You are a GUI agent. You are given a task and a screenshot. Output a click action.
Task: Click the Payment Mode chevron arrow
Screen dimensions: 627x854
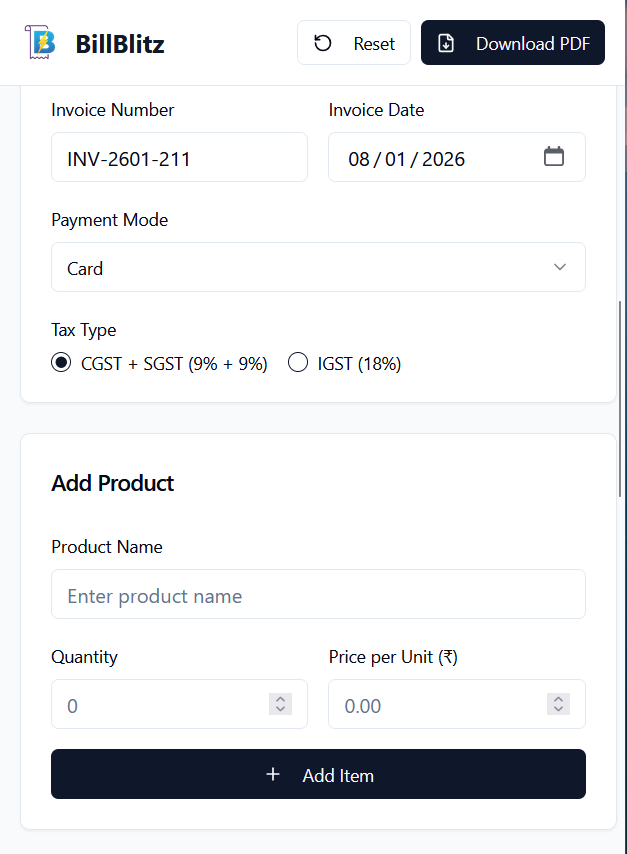click(x=560, y=267)
